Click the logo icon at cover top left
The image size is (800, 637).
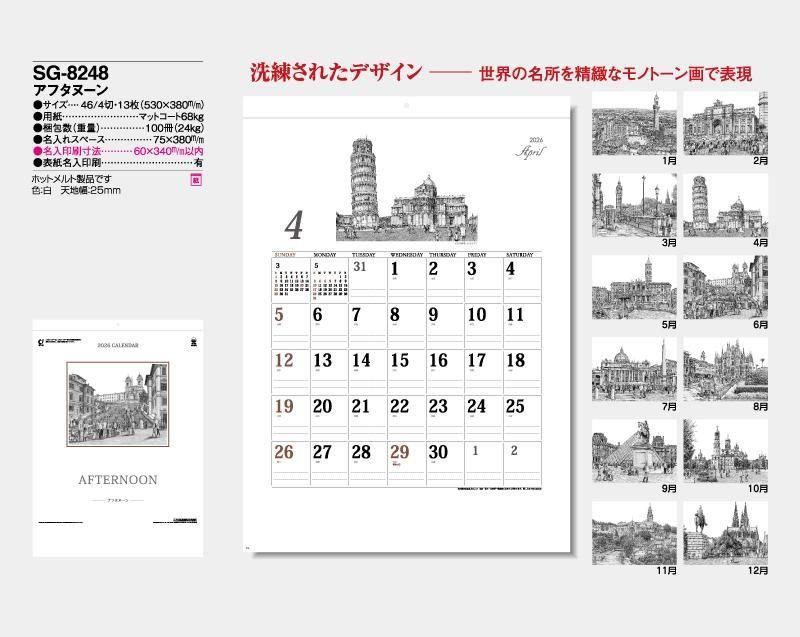tap(41, 343)
